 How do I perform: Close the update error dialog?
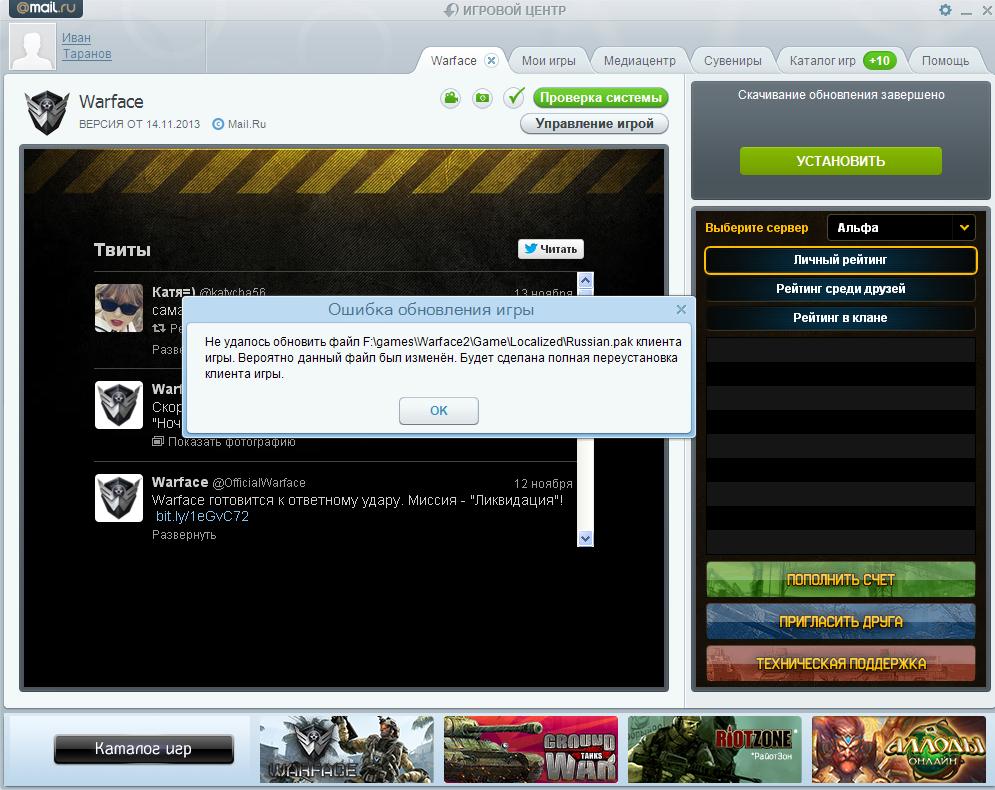681,309
